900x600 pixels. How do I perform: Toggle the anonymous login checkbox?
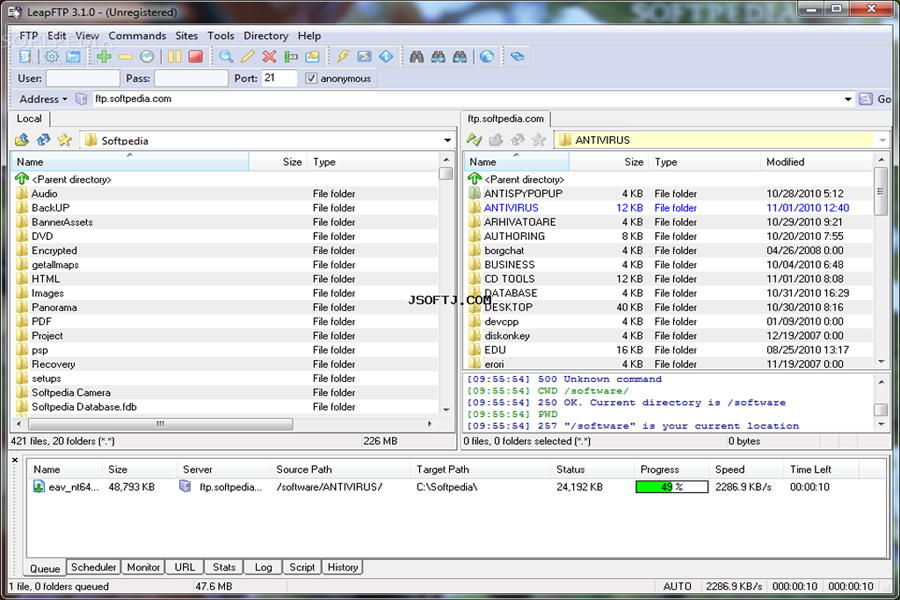tap(312, 78)
